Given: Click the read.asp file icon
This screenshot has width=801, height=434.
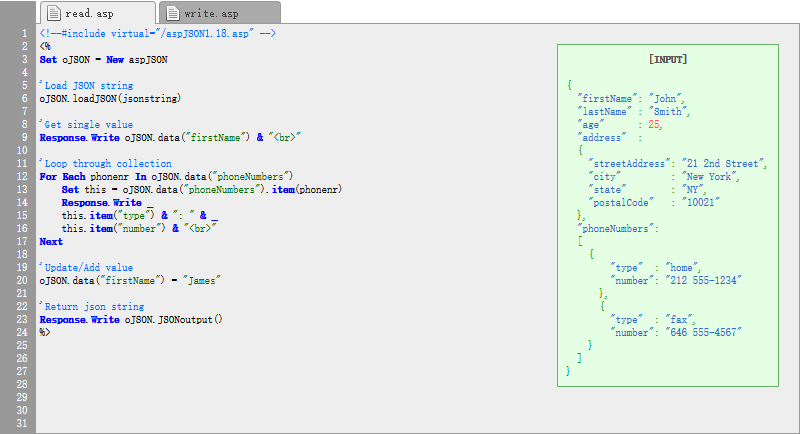Looking at the screenshot, I should tap(54, 13).
